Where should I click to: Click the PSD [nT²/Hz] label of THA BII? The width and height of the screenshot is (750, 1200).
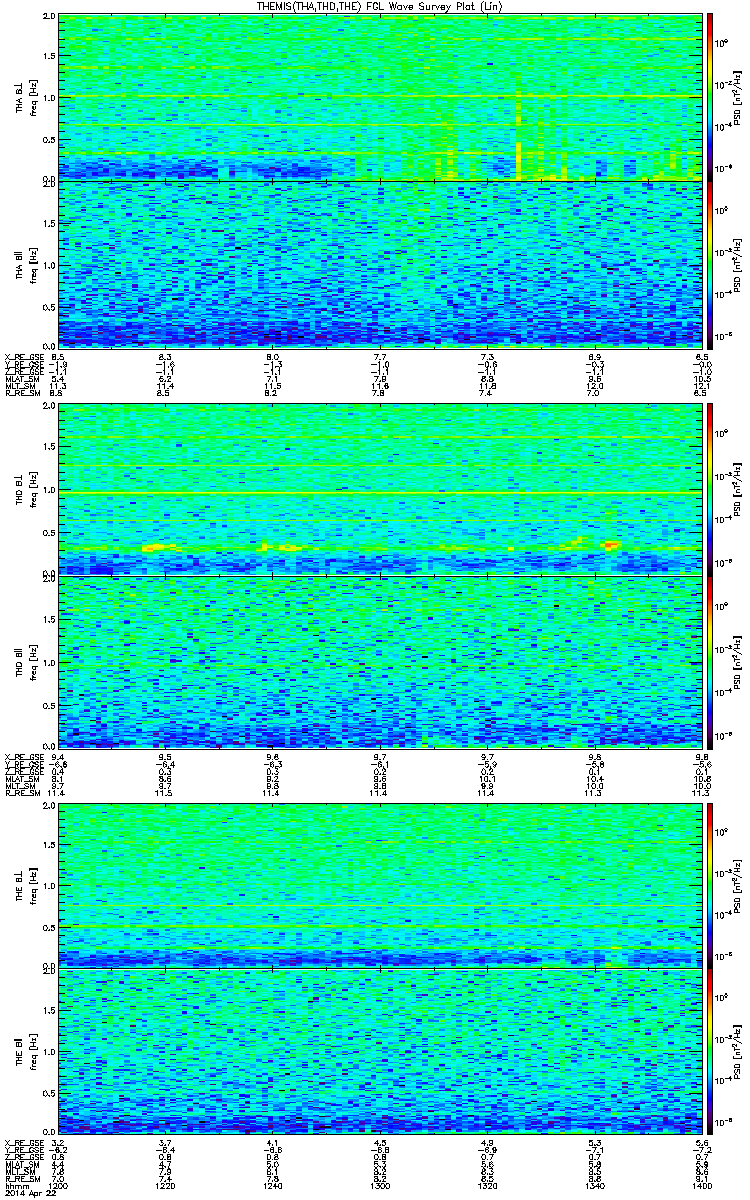[738, 264]
